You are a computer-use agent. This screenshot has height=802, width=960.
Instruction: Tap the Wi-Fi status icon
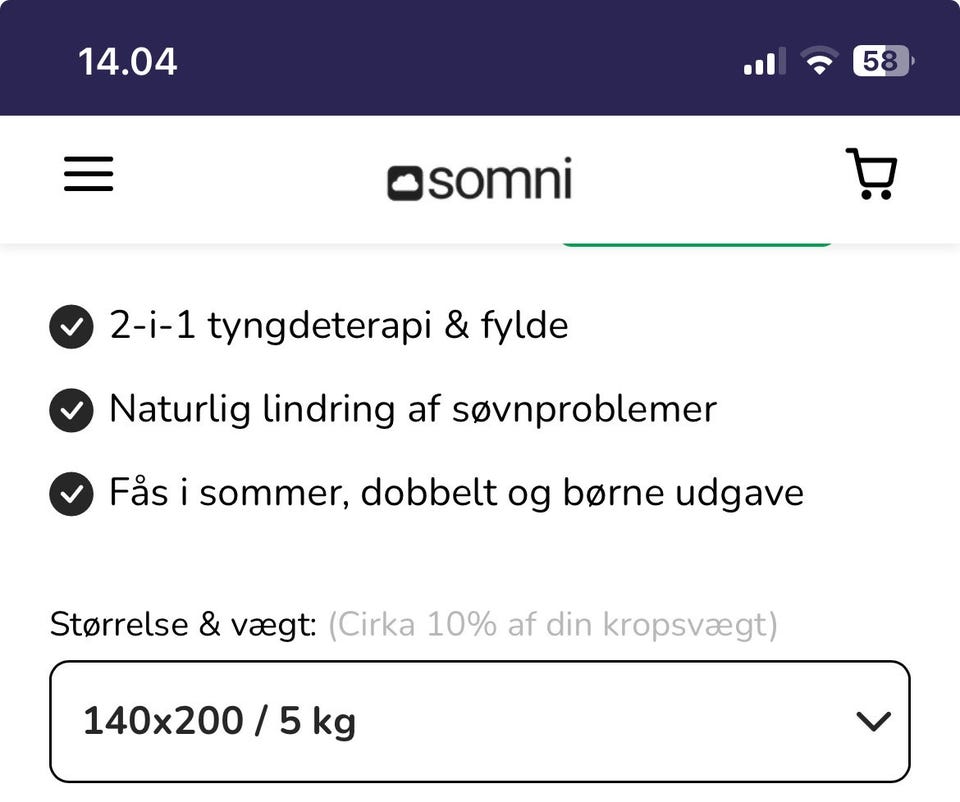coord(820,61)
